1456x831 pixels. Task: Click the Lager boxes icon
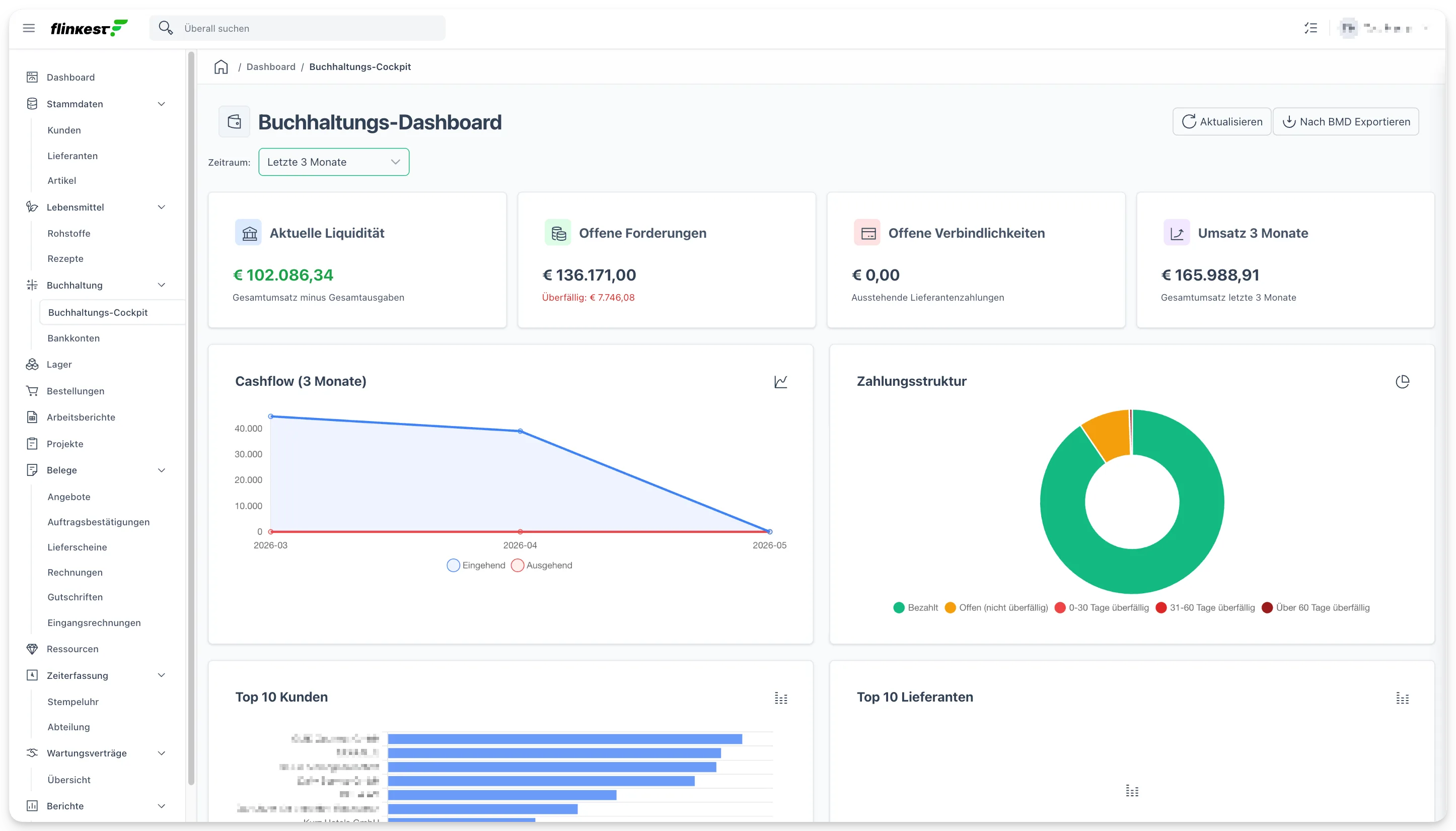[x=32, y=364]
